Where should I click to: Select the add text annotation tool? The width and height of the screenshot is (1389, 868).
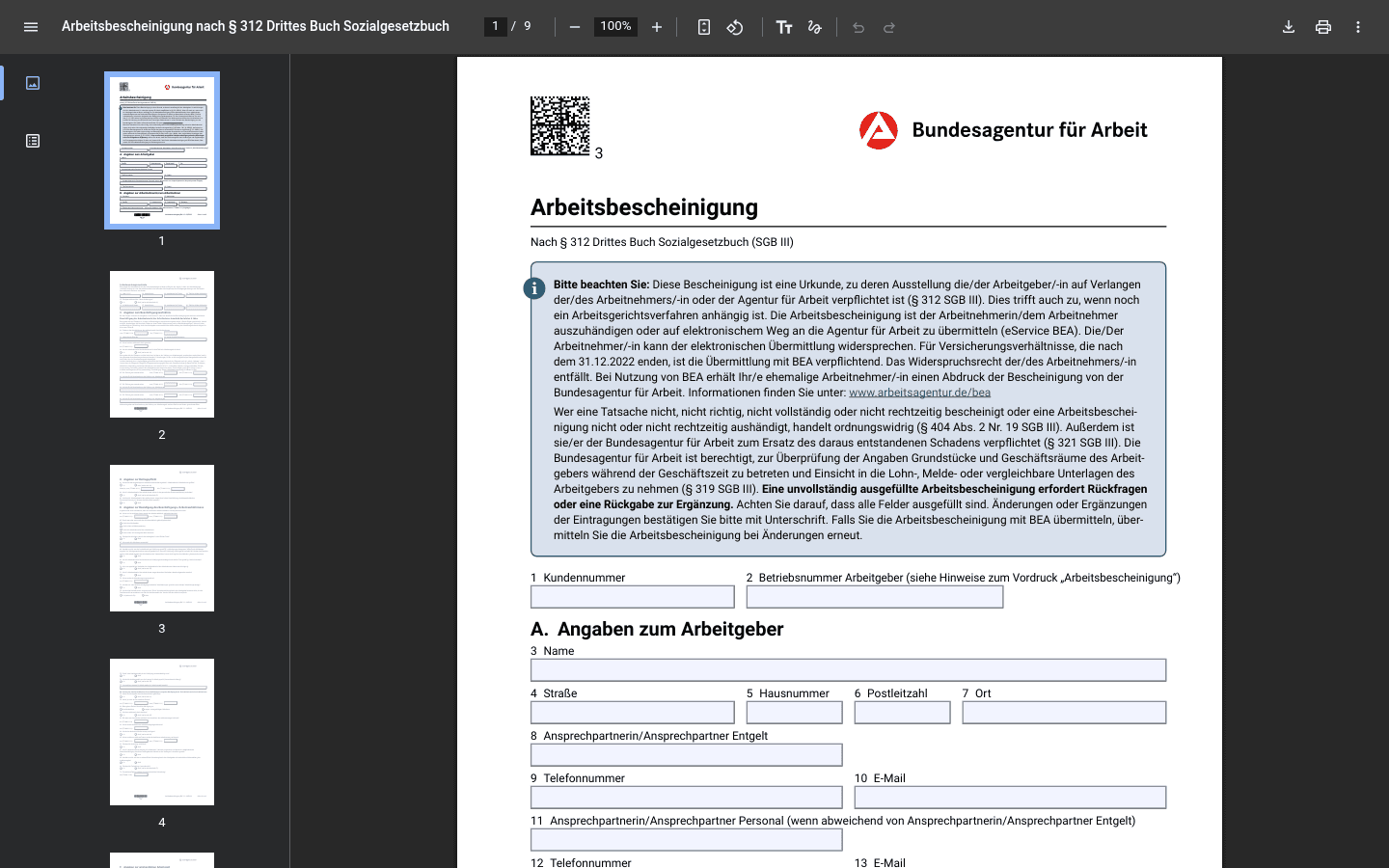pyautogui.click(x=784, y=27)
